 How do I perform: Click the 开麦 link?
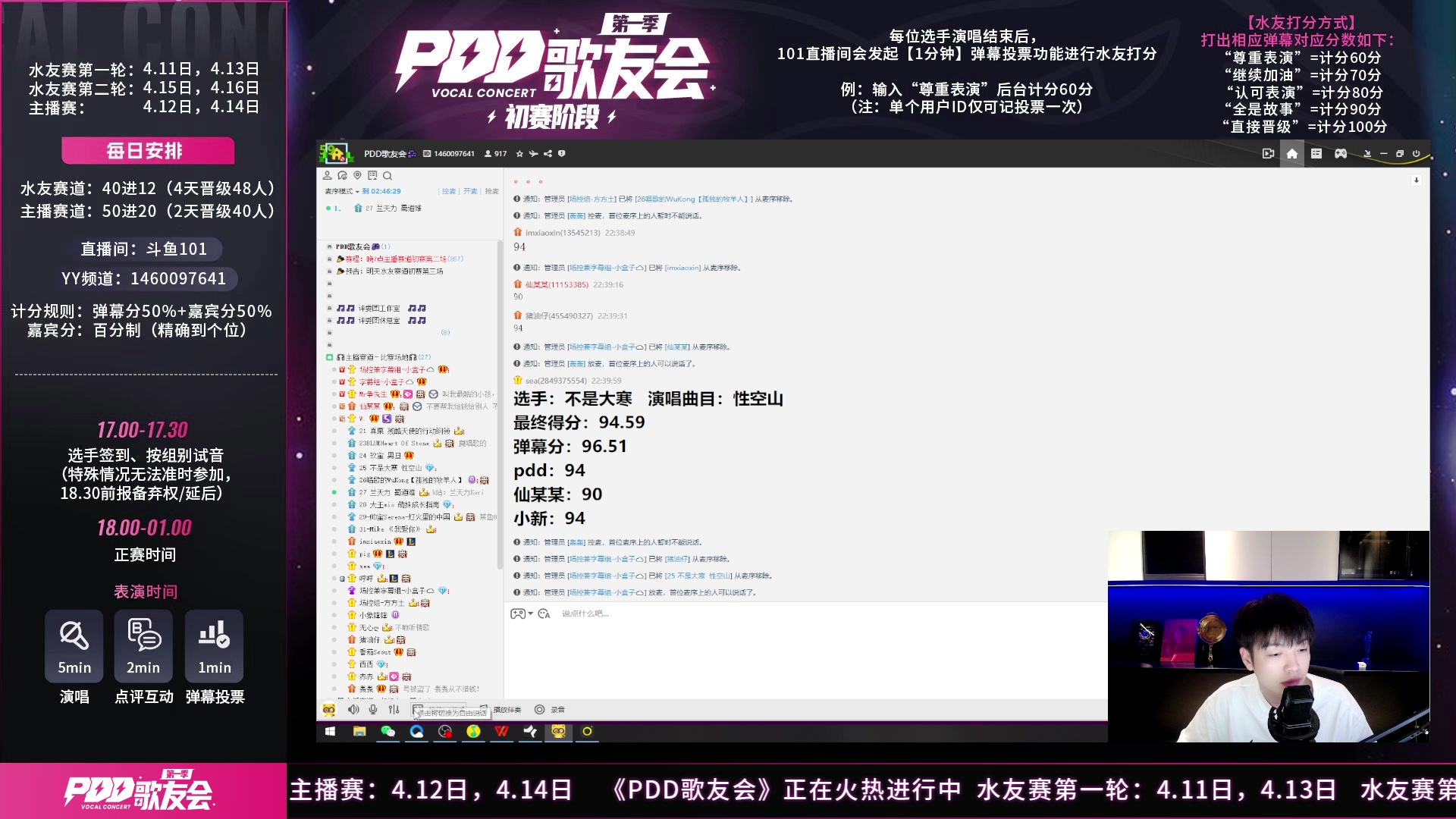click(470, 191)
